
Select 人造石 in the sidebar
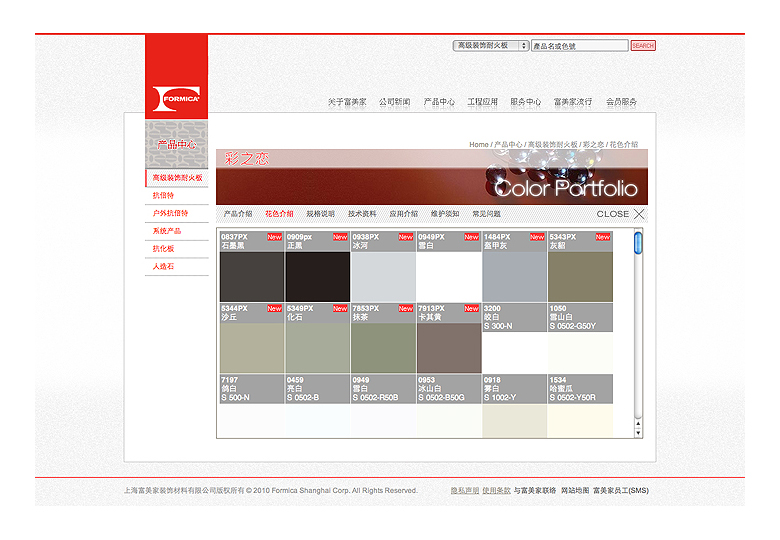177,267
